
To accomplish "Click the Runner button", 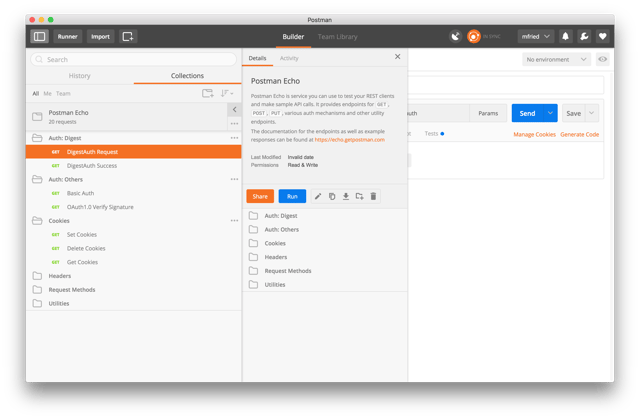I will pyautogui.click(x=68, y=36).
